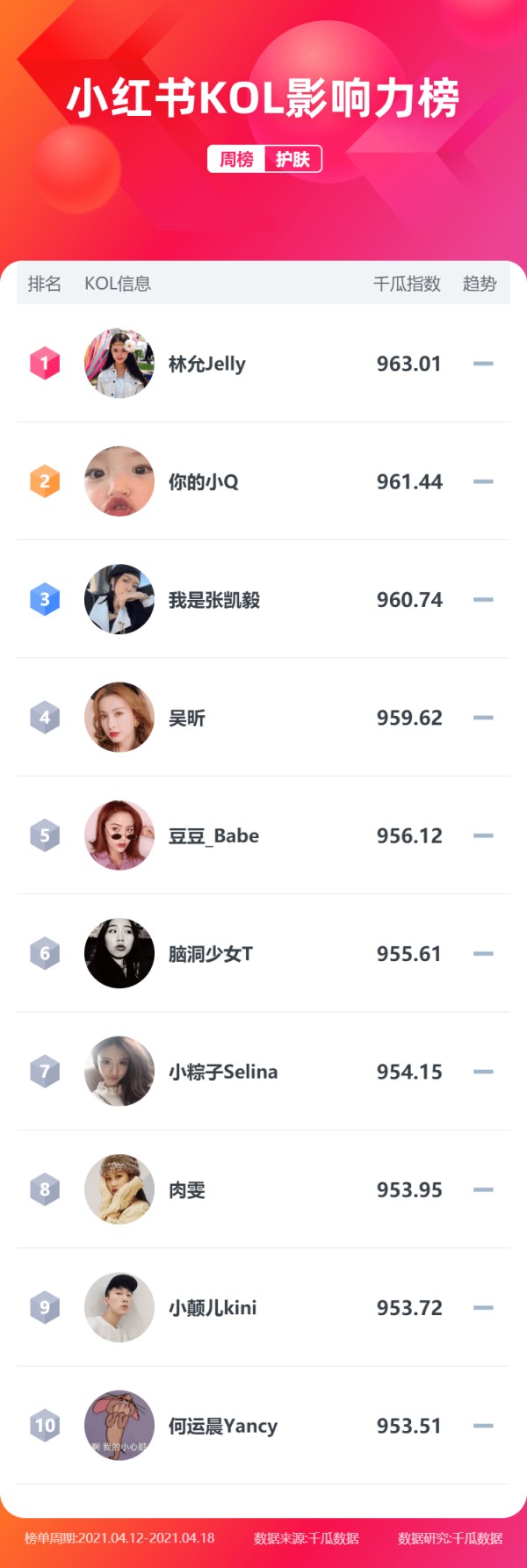527x1568 pixels.
Task: Click the name 我是张凯毅
Action: pos(214,600)
